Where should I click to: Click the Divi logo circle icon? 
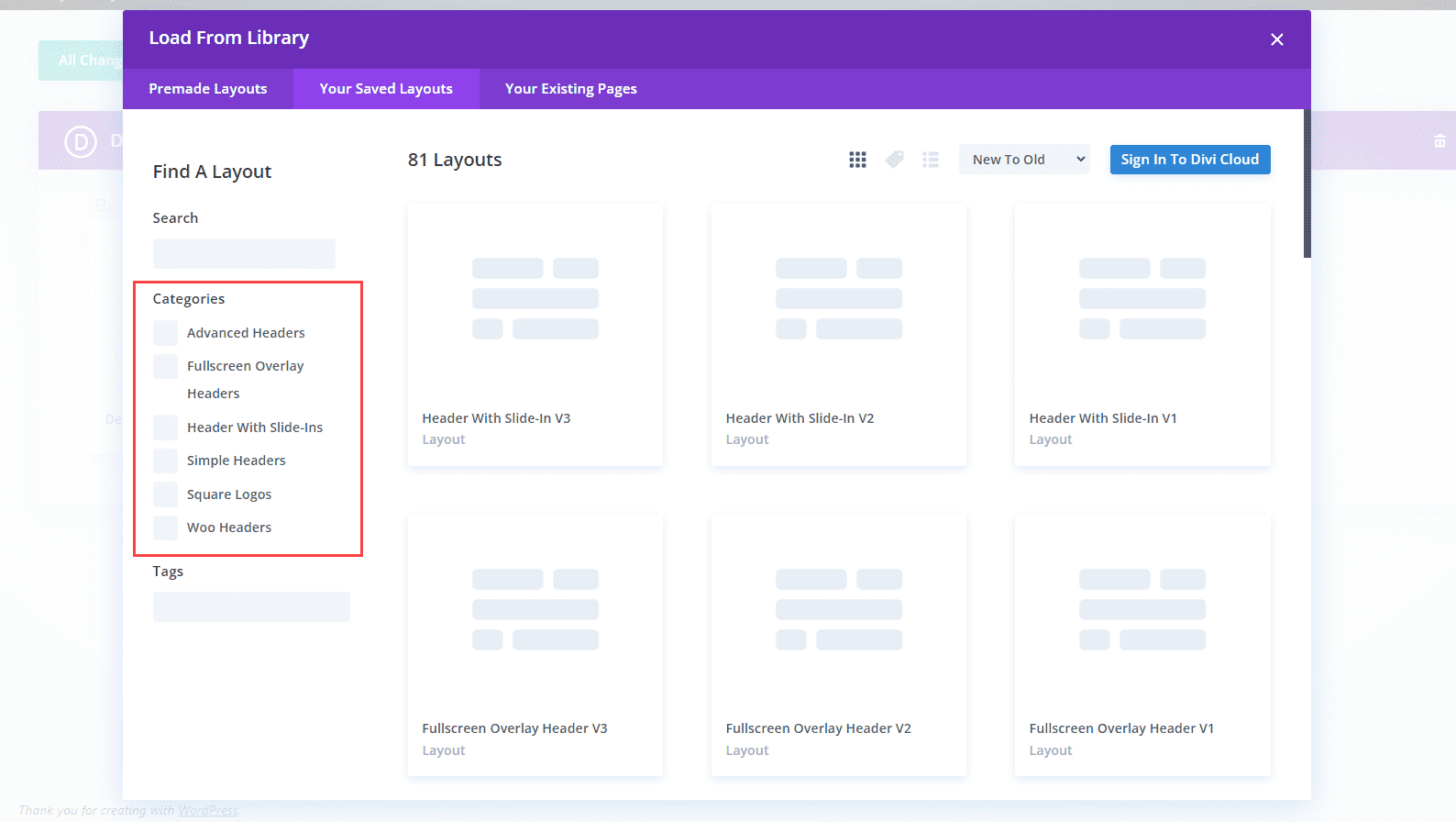click(81, 141)
